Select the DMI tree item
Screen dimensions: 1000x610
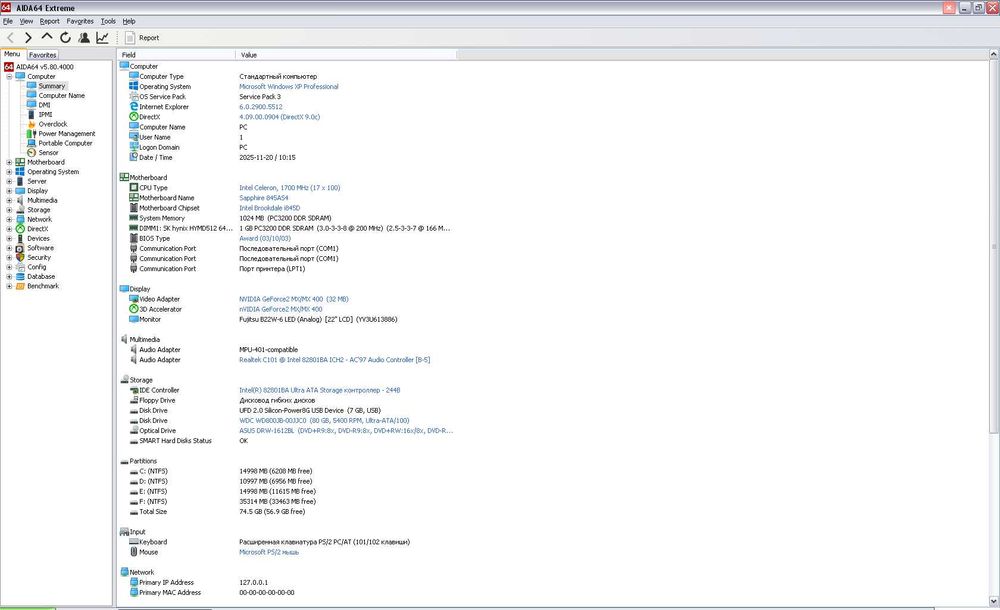click(44, 105)
